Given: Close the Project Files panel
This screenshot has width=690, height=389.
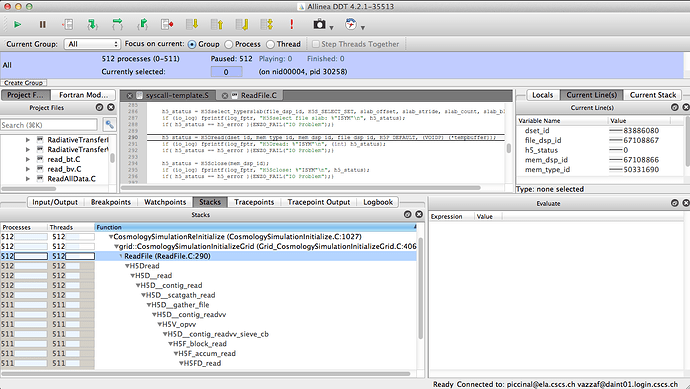Looking at the screenshot, I should (111, 107).
